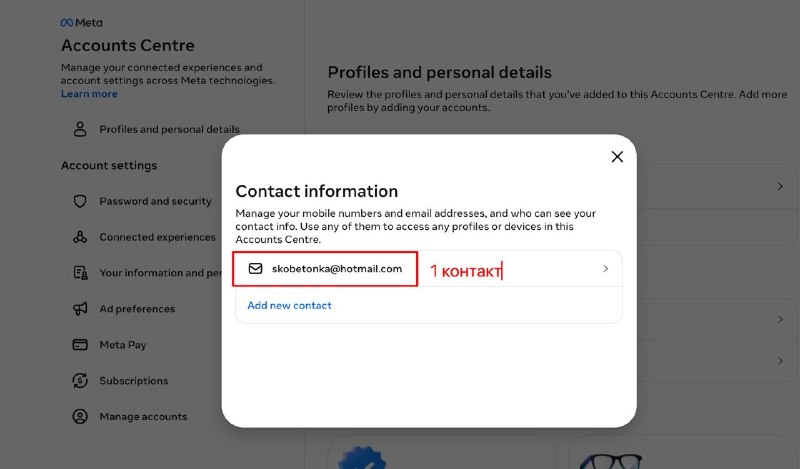Viewport: 800px width, 469px height.
Task: Expand email contact via its chevron arrow
Action: point(606,268)
